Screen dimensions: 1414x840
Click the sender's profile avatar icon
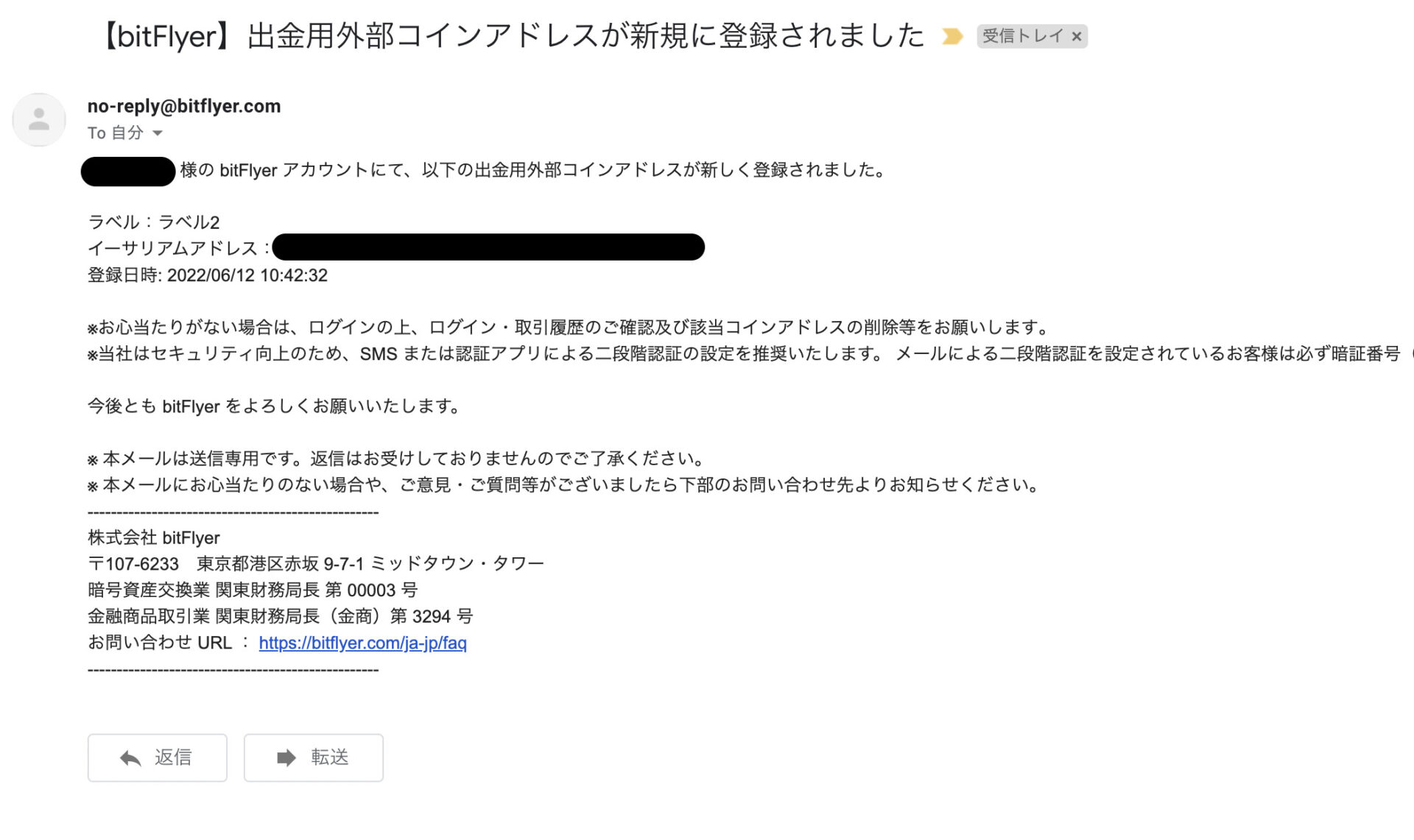[39, 119]
